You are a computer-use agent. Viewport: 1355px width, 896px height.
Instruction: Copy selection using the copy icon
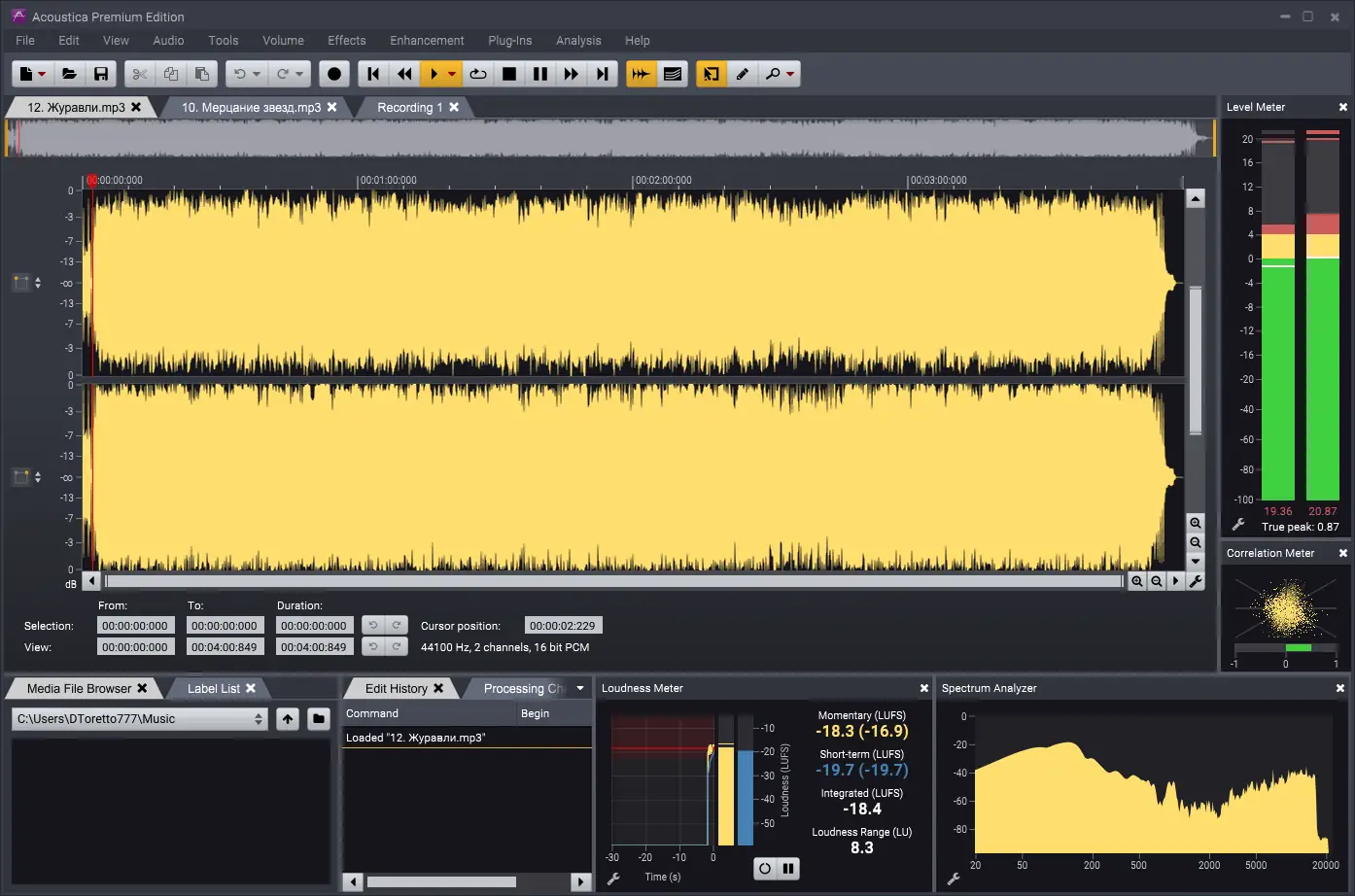(x=171, y=74)
